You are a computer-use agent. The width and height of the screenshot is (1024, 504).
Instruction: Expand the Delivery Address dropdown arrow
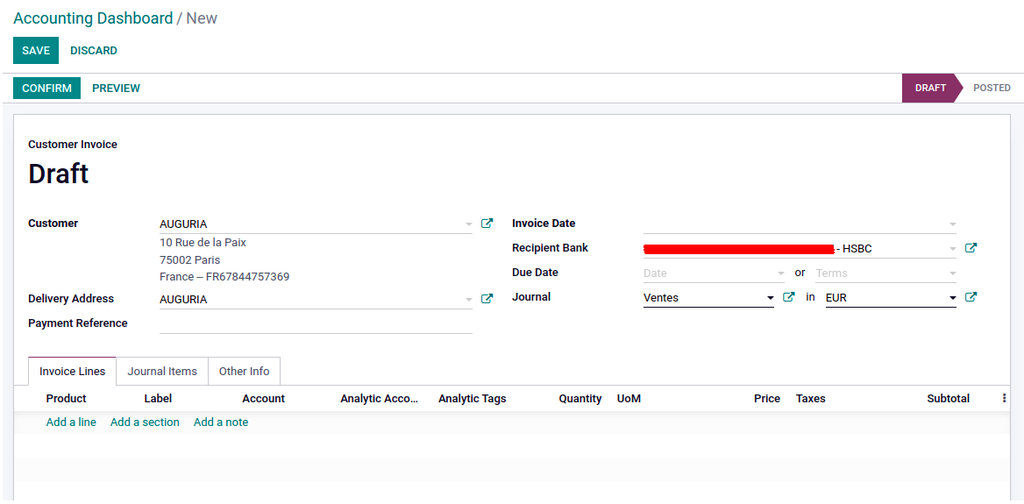(468, 300)
